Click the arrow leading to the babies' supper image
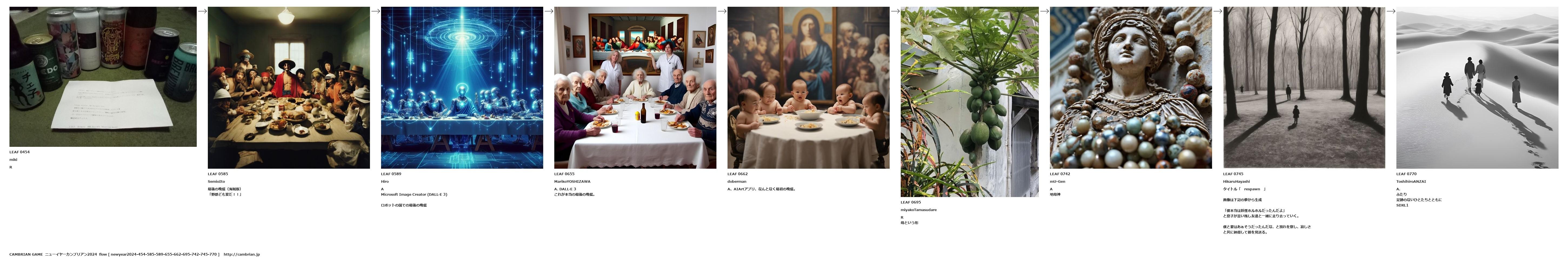 722,11
